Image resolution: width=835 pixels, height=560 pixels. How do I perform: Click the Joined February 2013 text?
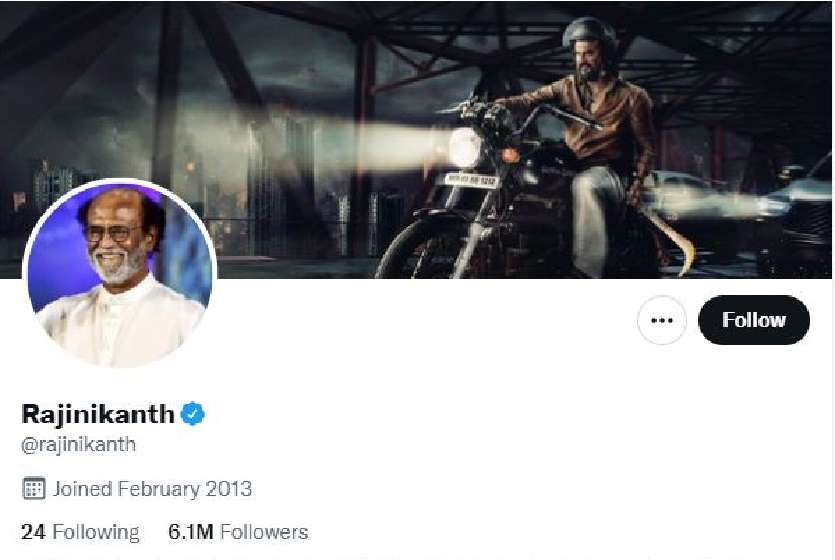click(152, 489)
